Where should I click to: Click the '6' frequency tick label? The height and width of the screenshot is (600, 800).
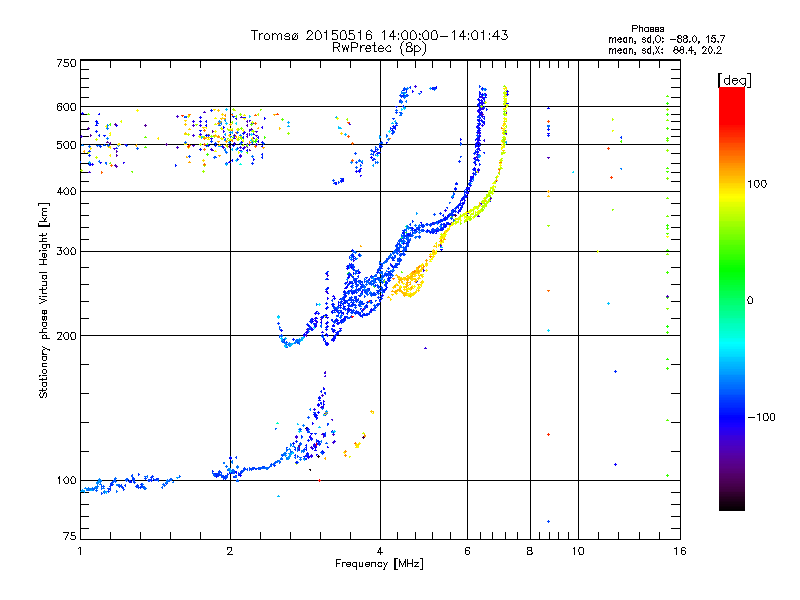click(x=467, y=551)
